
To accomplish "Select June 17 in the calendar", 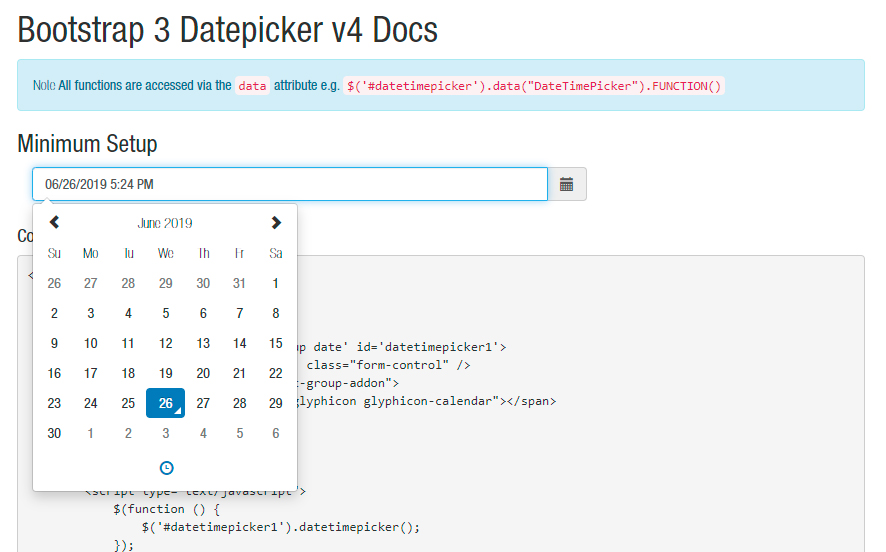I will (x=90, y=373).
